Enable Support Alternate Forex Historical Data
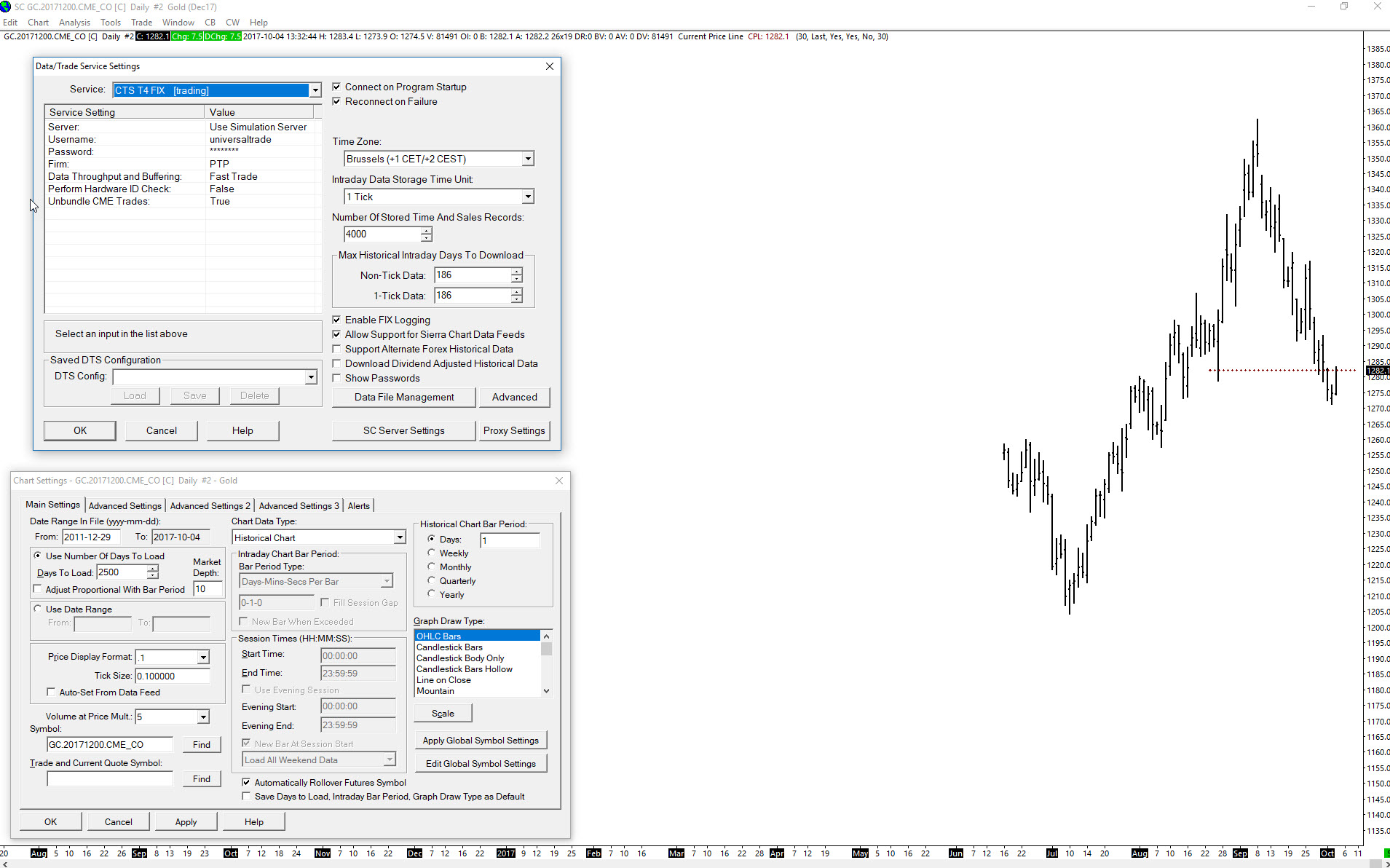 (336, 349)
